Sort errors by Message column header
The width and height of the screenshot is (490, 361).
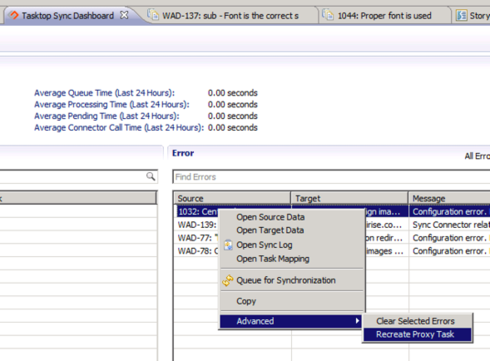coord(449,198)
